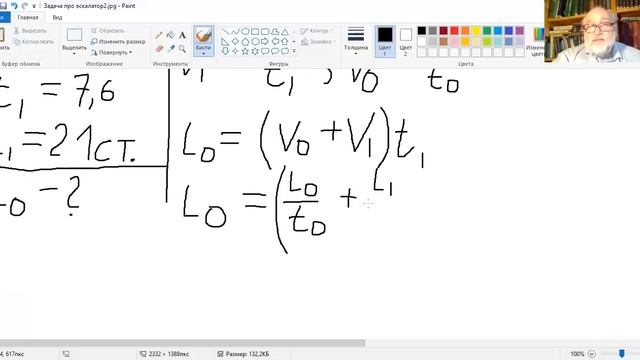The height and width of the screenshot is (360, 640).
Task: Switch to the Главная tab
Action: [x=28, y=17]
